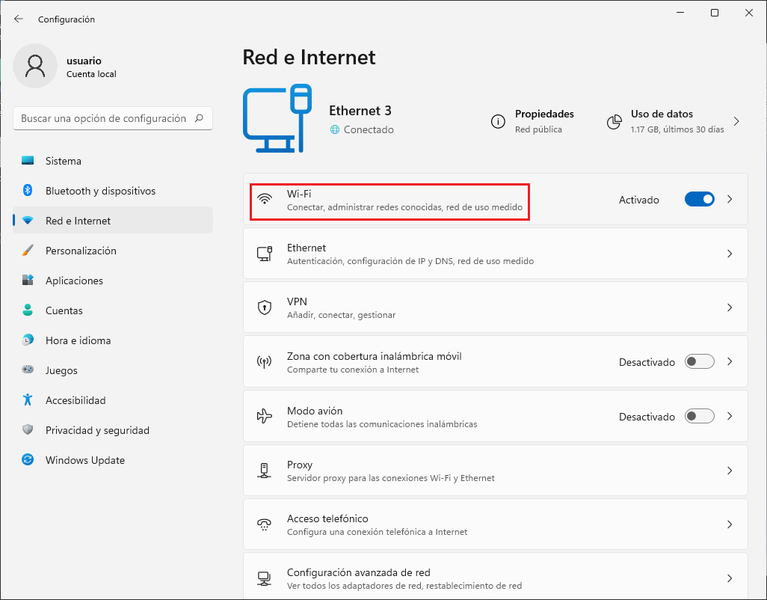Click the Bluetooth icon in sidebar
The image size is (767, 600).
click(28, 190)
